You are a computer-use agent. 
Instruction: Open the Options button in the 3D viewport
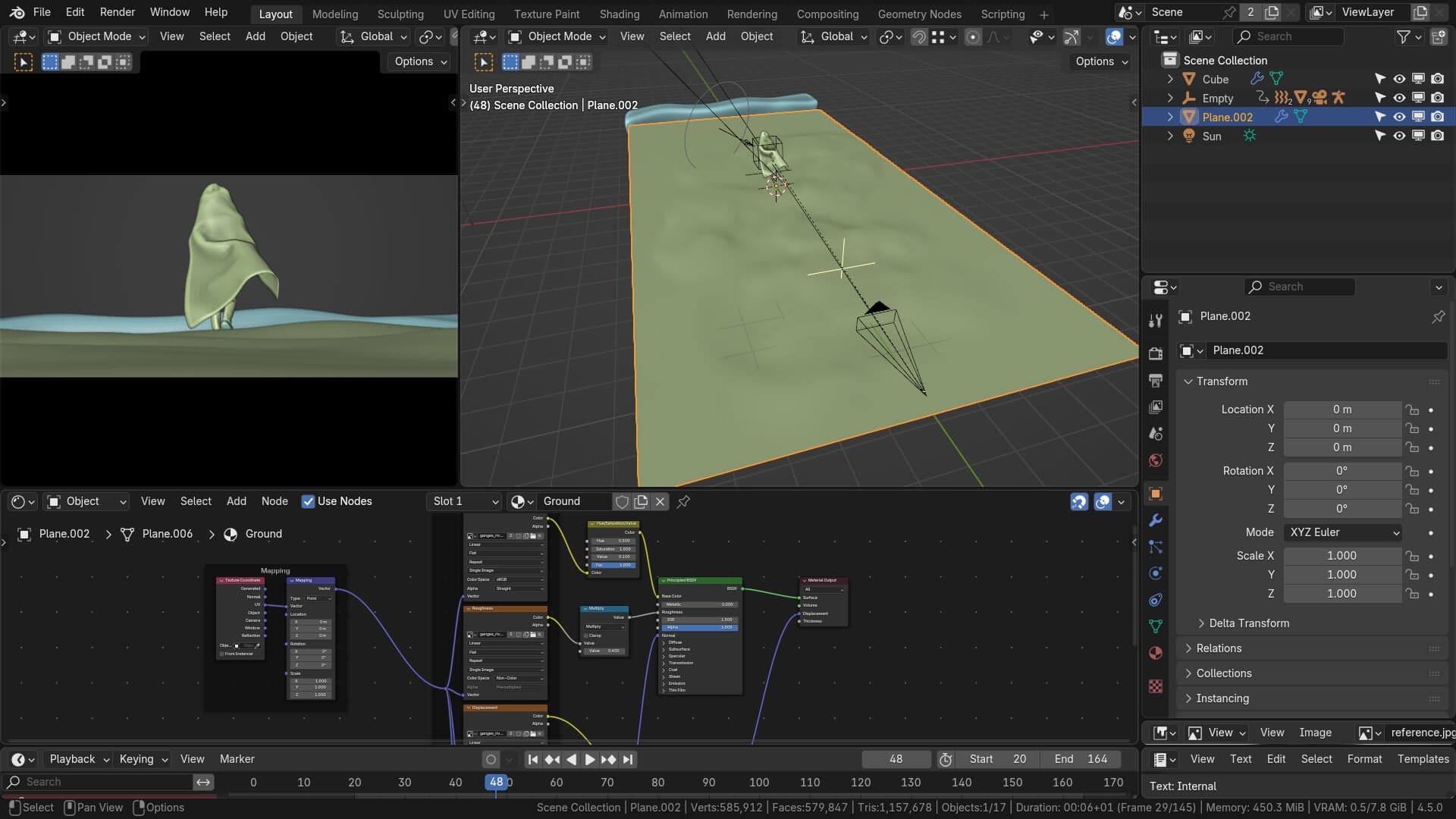coord(1102,61)
